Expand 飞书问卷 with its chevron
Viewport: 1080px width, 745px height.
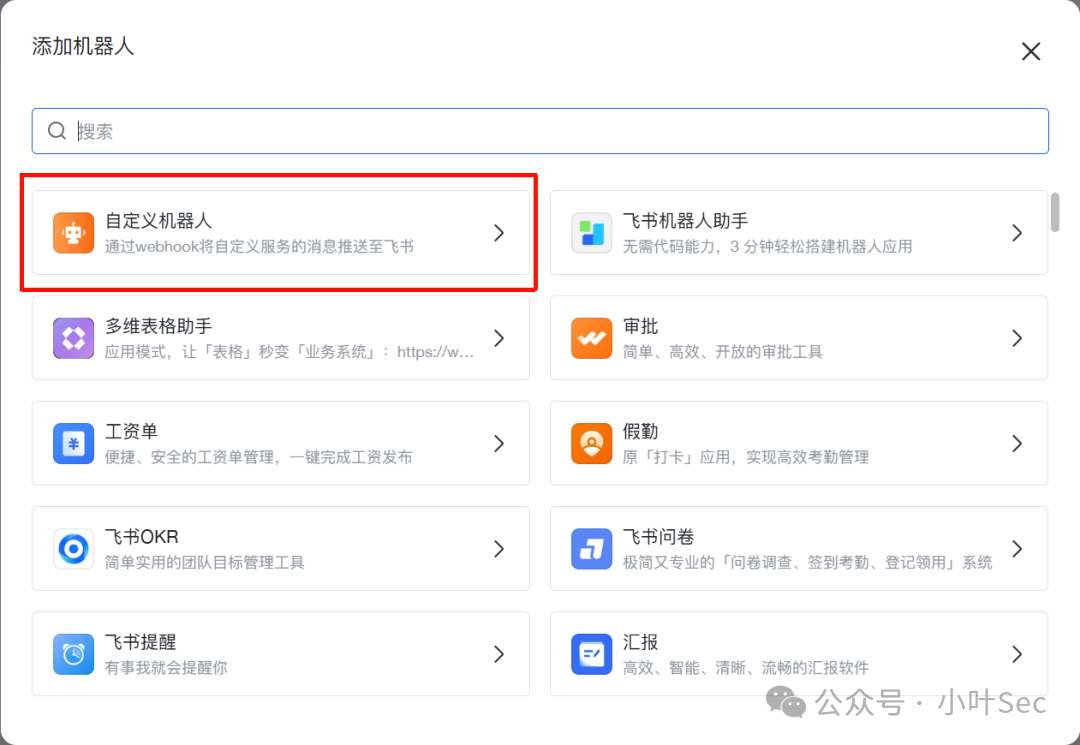click(1017, 549)
